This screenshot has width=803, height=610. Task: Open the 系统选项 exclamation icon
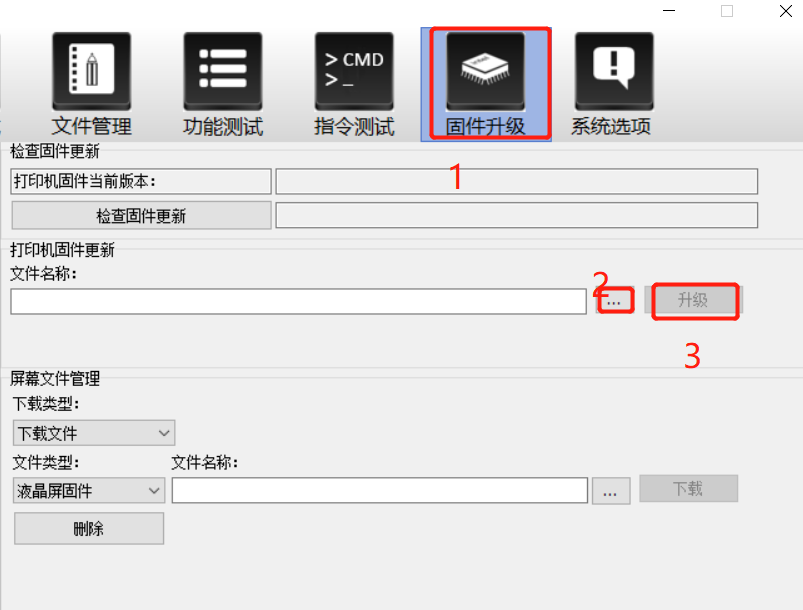pyautogui.click(x=614, y=71)
